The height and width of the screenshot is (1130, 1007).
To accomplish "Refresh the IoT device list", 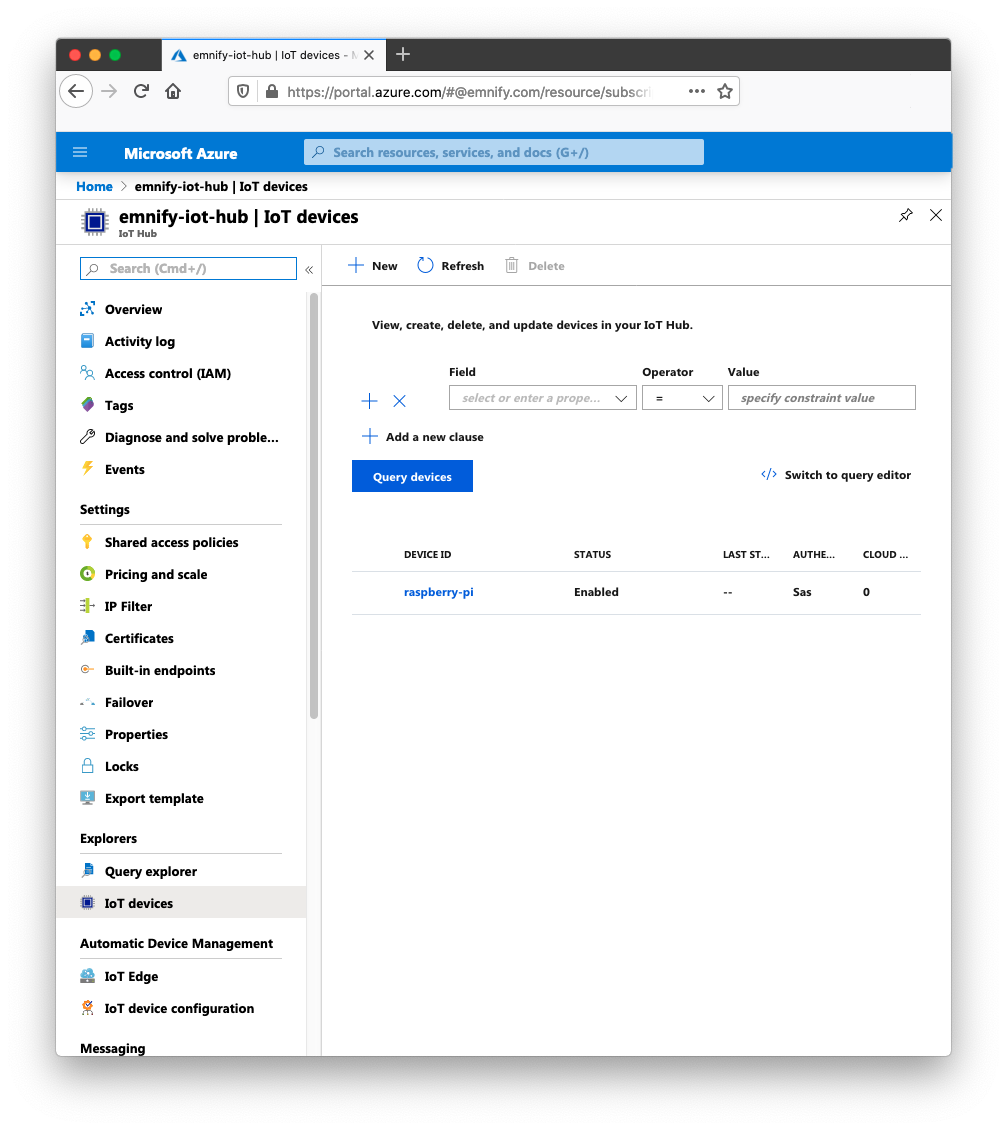I will 451,266.
